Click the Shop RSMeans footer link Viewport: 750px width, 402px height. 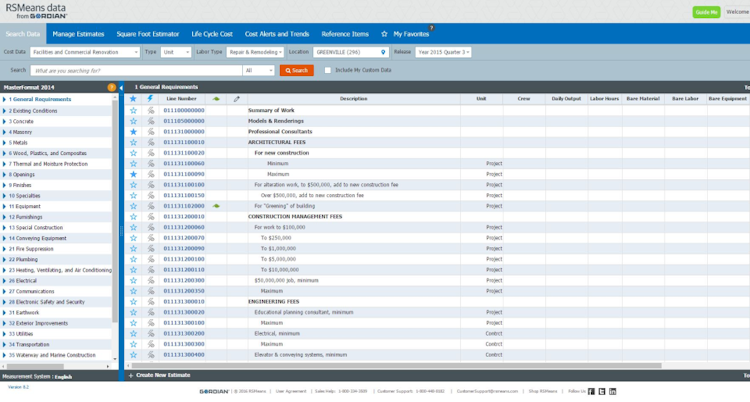[x=542, y=391]
